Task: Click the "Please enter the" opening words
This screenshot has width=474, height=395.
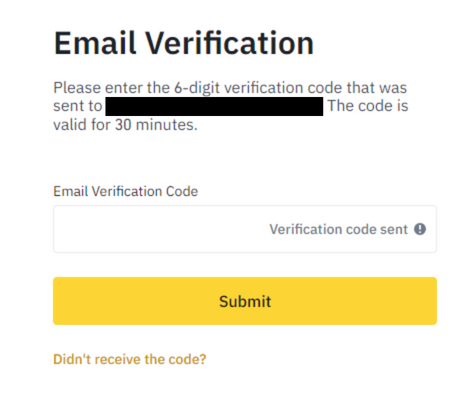Action: 112,88
